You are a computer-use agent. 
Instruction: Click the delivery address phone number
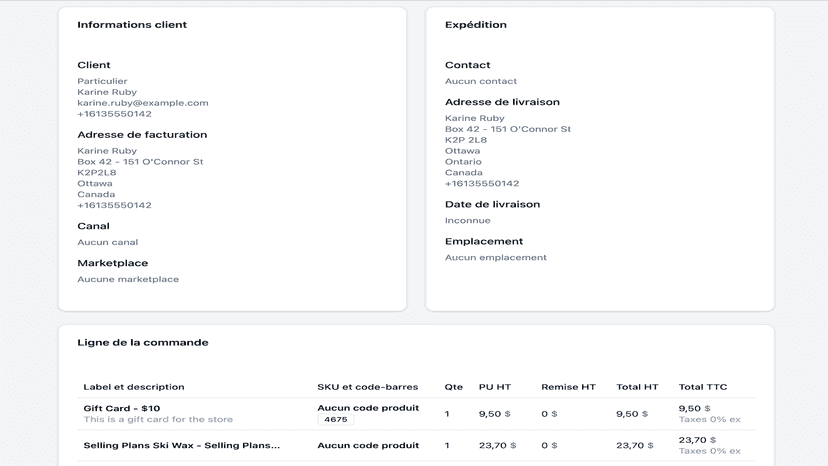pyautogui.click(x=482, y=184)
